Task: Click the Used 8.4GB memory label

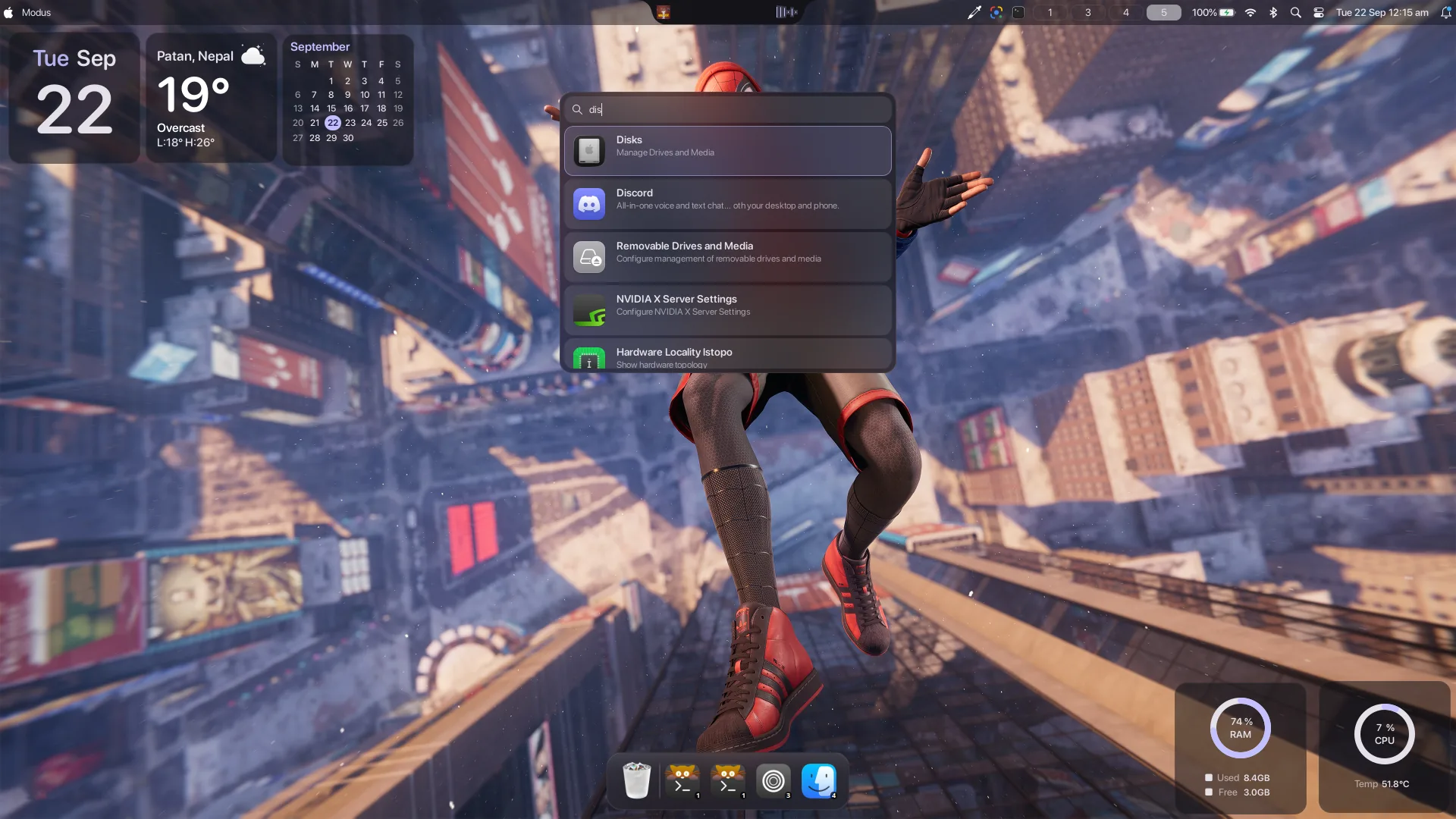Action: tap(1237, 778)
